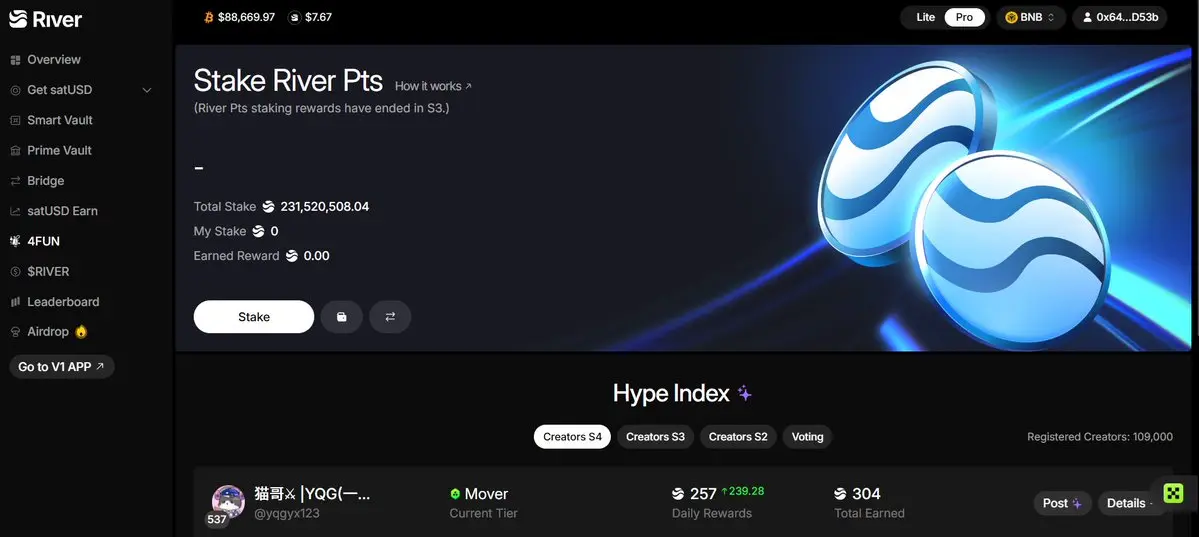Click the Post button for yqgyx123
The height and width of the screenshot is (537, 1199).
pyautogui.click(x=1063, y=503)
